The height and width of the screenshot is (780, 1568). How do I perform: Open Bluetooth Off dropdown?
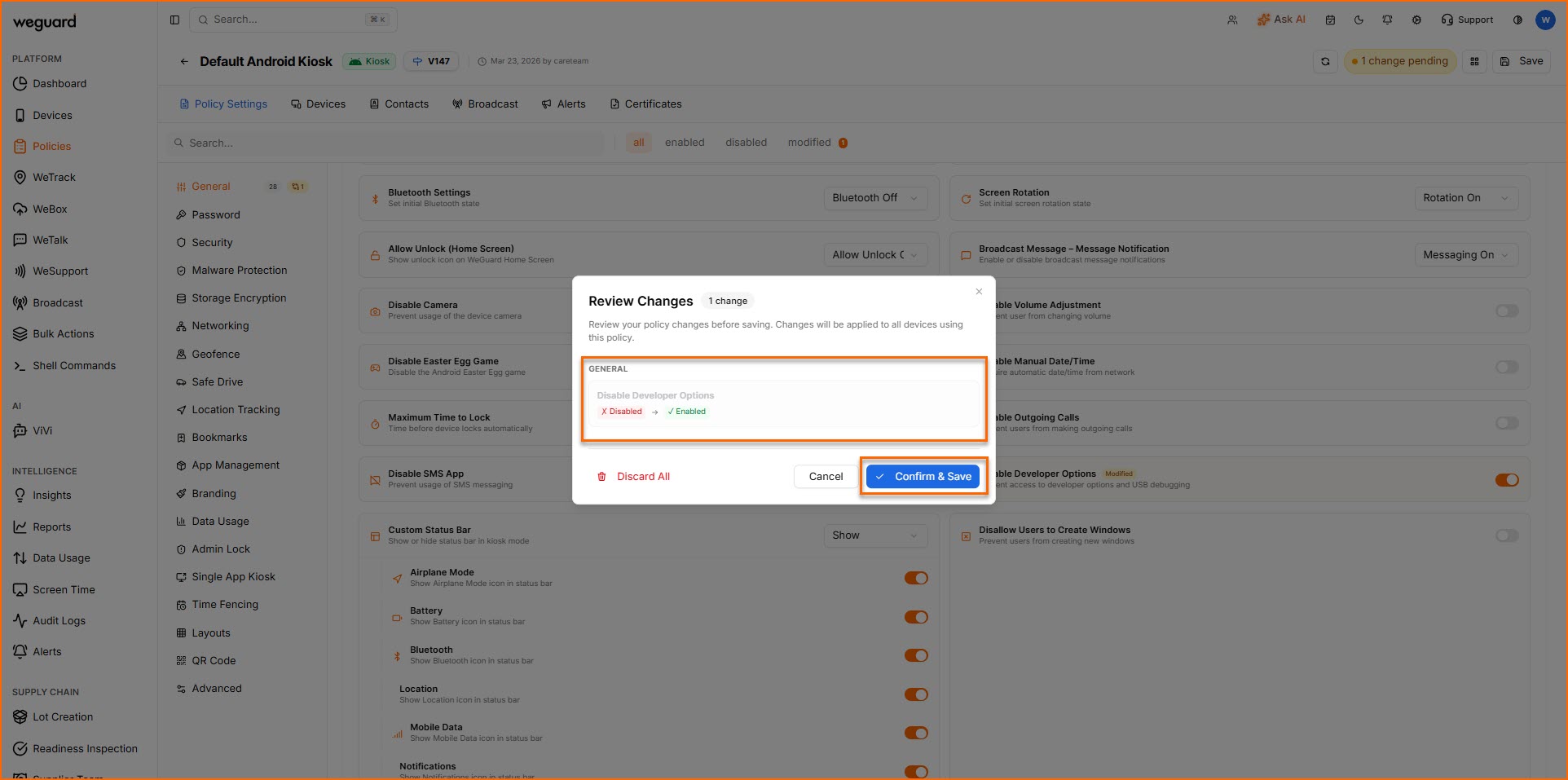click(x=874, y=198)
